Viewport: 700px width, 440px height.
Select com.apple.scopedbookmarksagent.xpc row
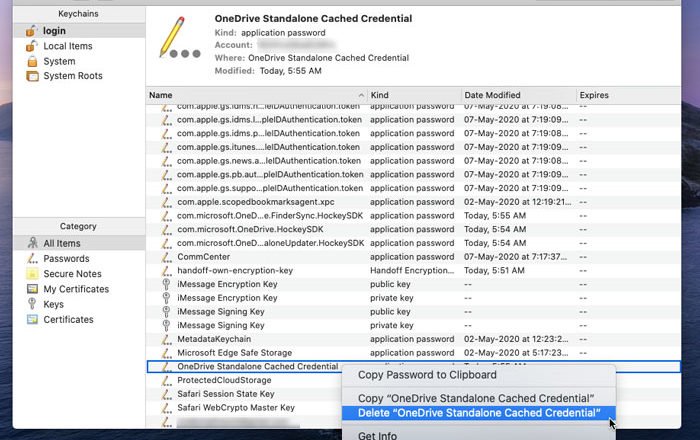coord(413,202)
